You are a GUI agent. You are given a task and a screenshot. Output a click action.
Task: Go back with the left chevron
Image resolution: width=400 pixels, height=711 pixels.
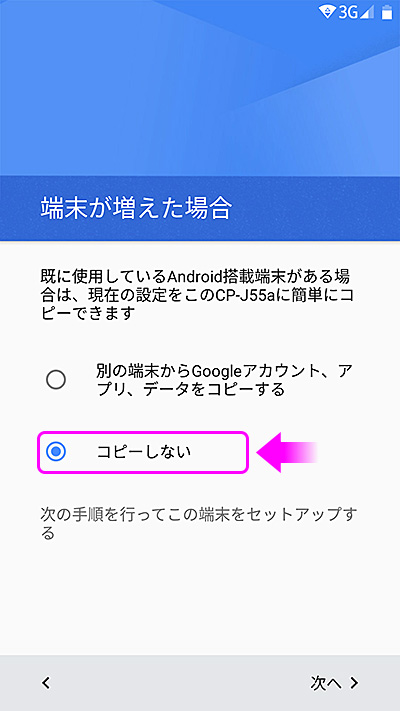(45, 682)
